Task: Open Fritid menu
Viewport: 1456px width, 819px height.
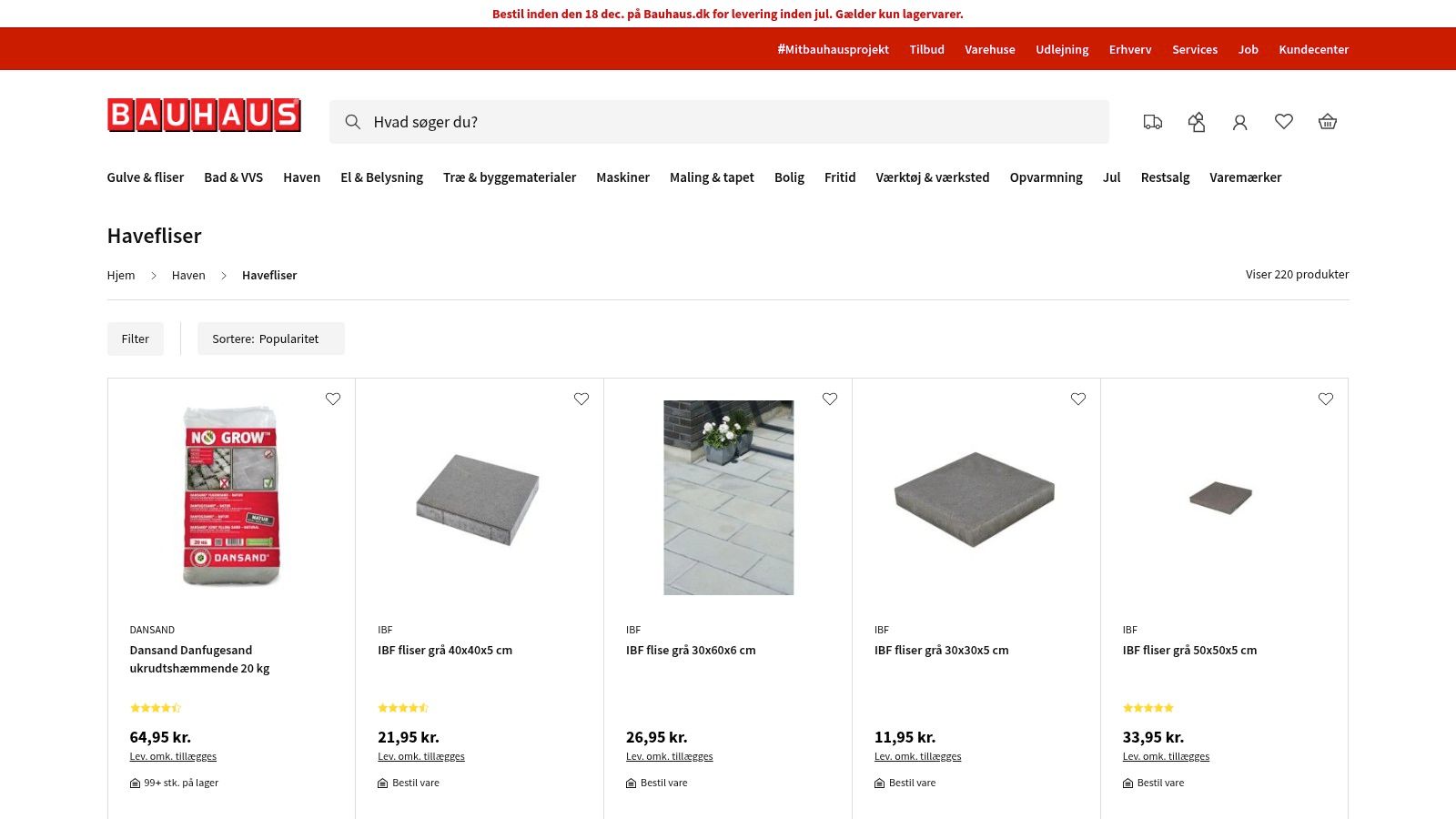Action: click(840, 177)
